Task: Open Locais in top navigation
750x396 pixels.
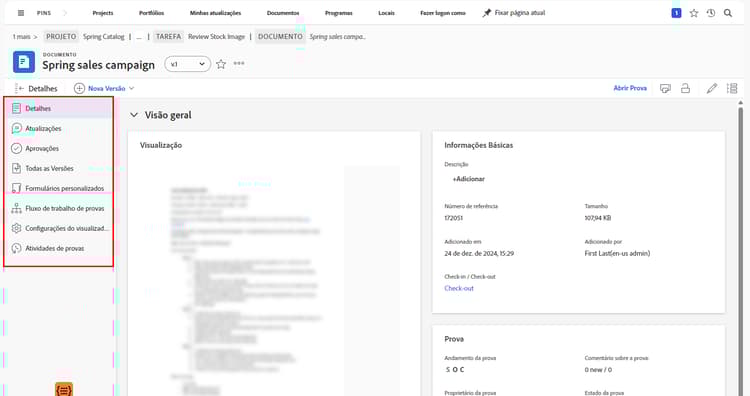Action: point(386,13)
